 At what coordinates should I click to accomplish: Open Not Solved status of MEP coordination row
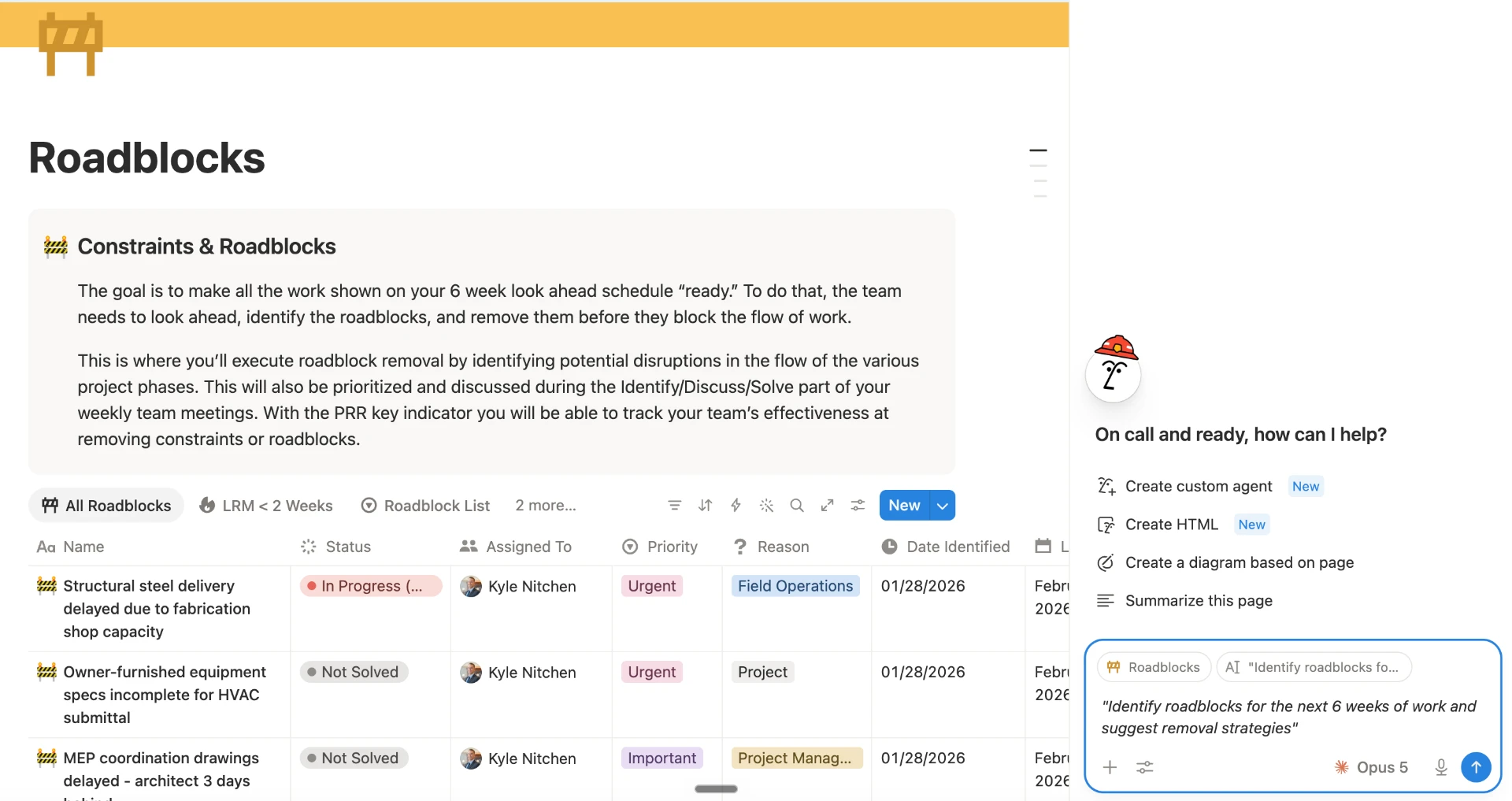point(354,758)
